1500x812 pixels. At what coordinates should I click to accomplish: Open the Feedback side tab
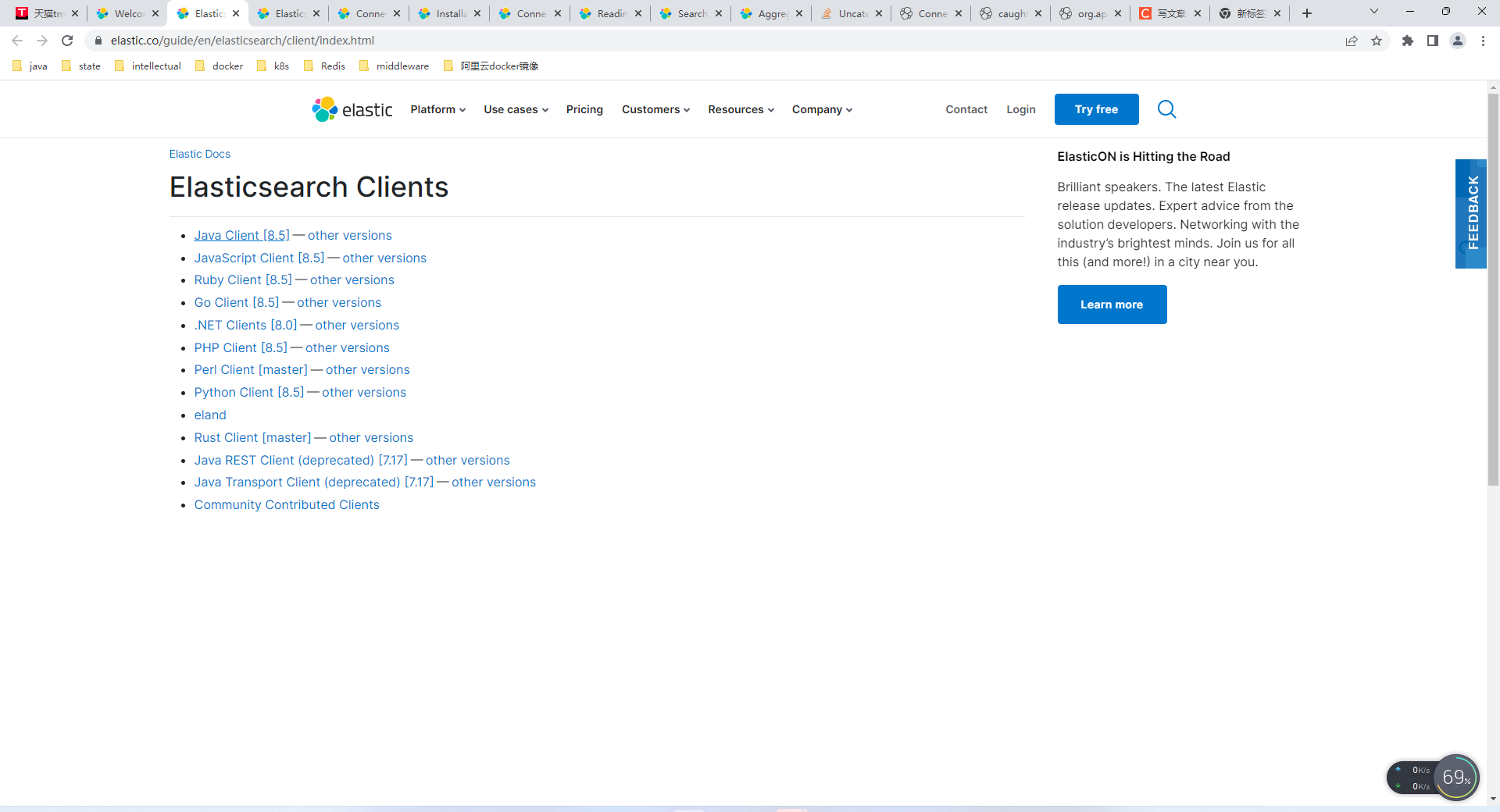[1471, 213]
